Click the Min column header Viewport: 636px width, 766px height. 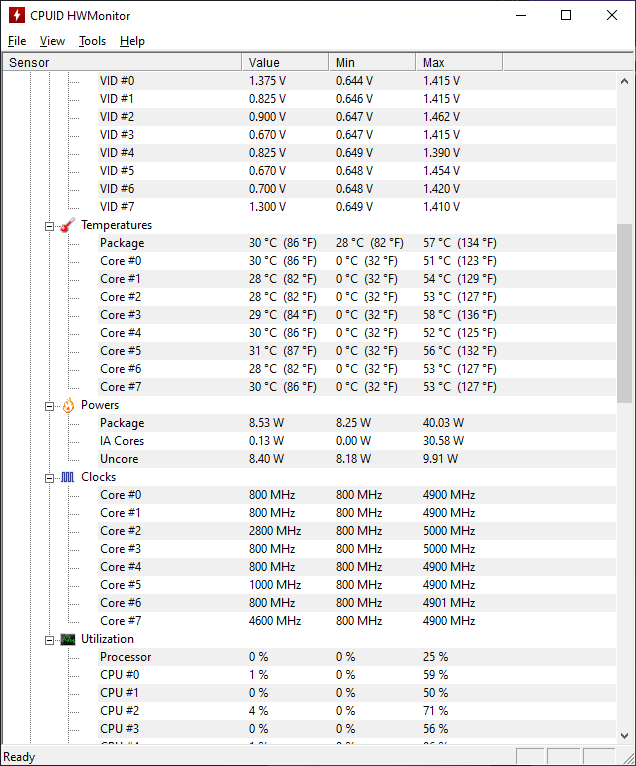[x=372, y=63]
